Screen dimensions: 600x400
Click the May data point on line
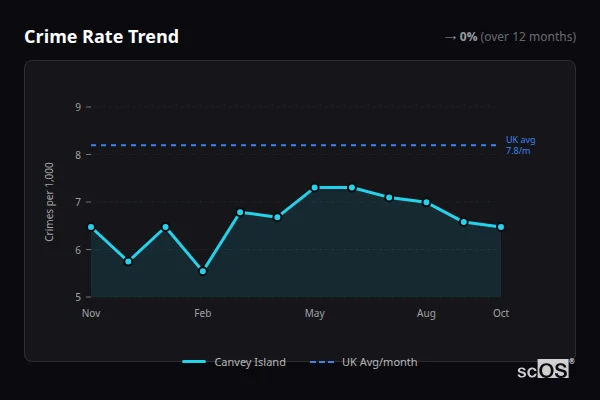click(315, 188)
